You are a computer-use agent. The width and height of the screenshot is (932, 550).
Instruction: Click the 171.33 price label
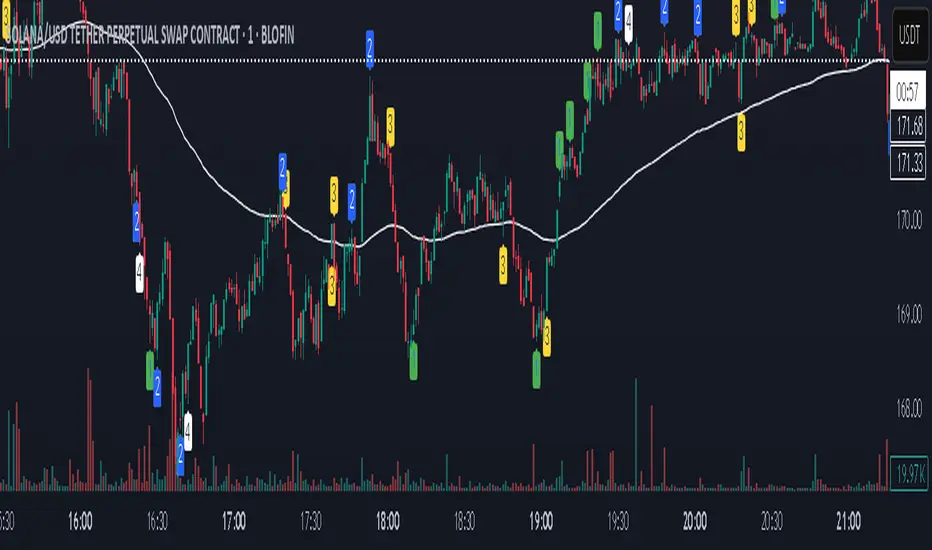[909, 162]
